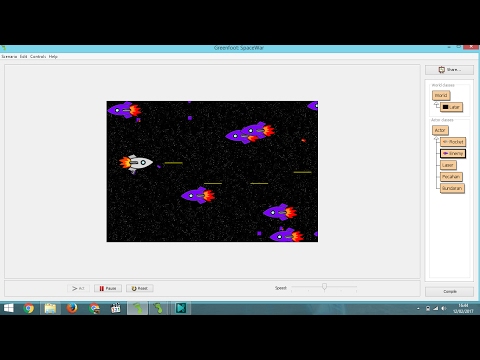Click the Share button
This screenshot has width=480, height=360.
(449, 70)
